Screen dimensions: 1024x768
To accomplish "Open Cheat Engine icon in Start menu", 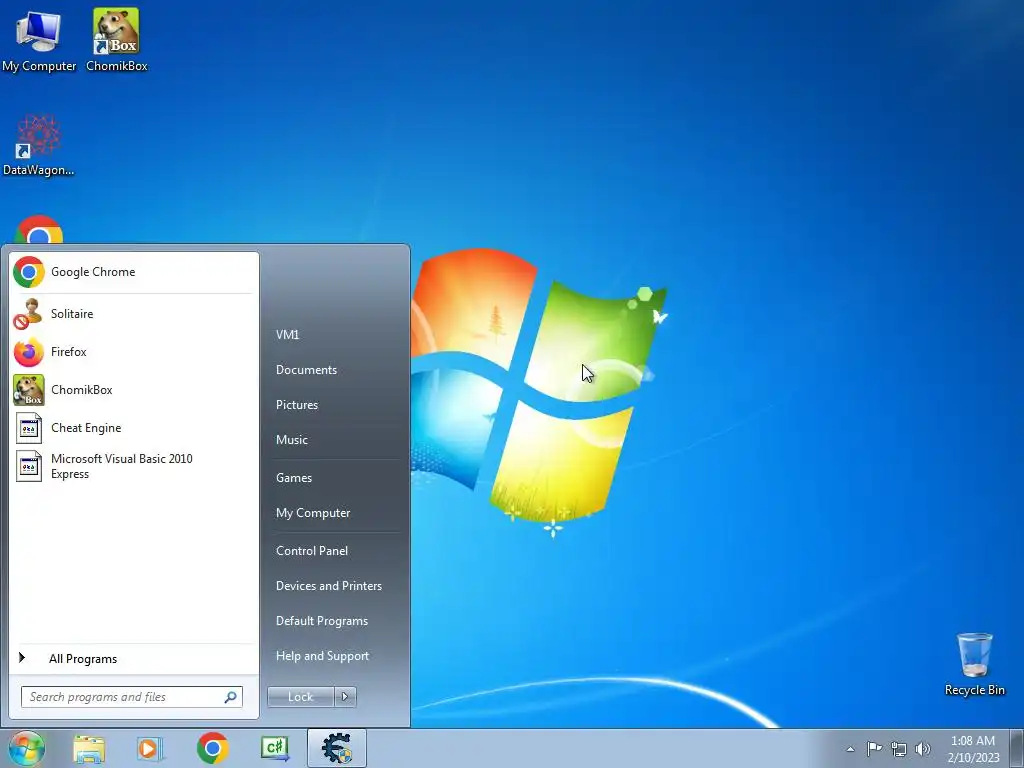I will [29, 428].
